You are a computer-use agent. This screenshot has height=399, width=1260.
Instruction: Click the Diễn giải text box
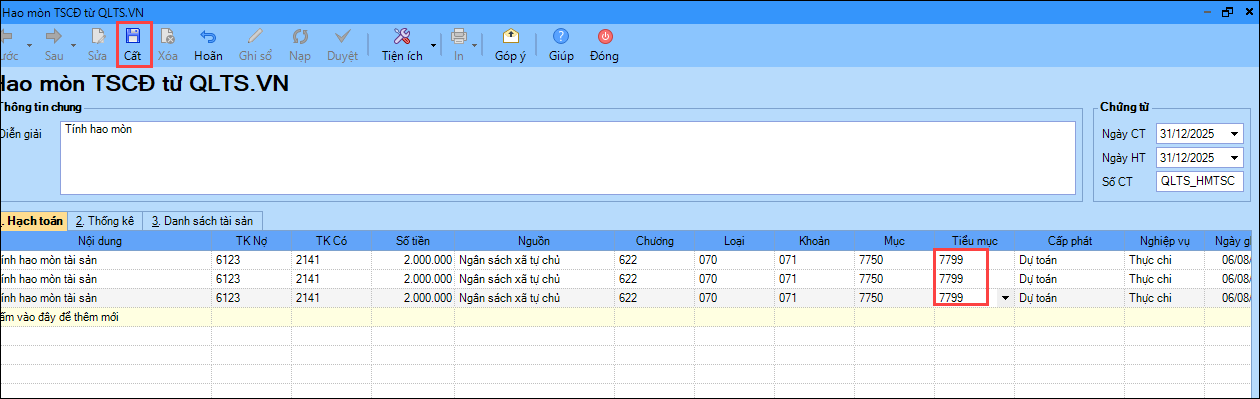click(567, 157)
